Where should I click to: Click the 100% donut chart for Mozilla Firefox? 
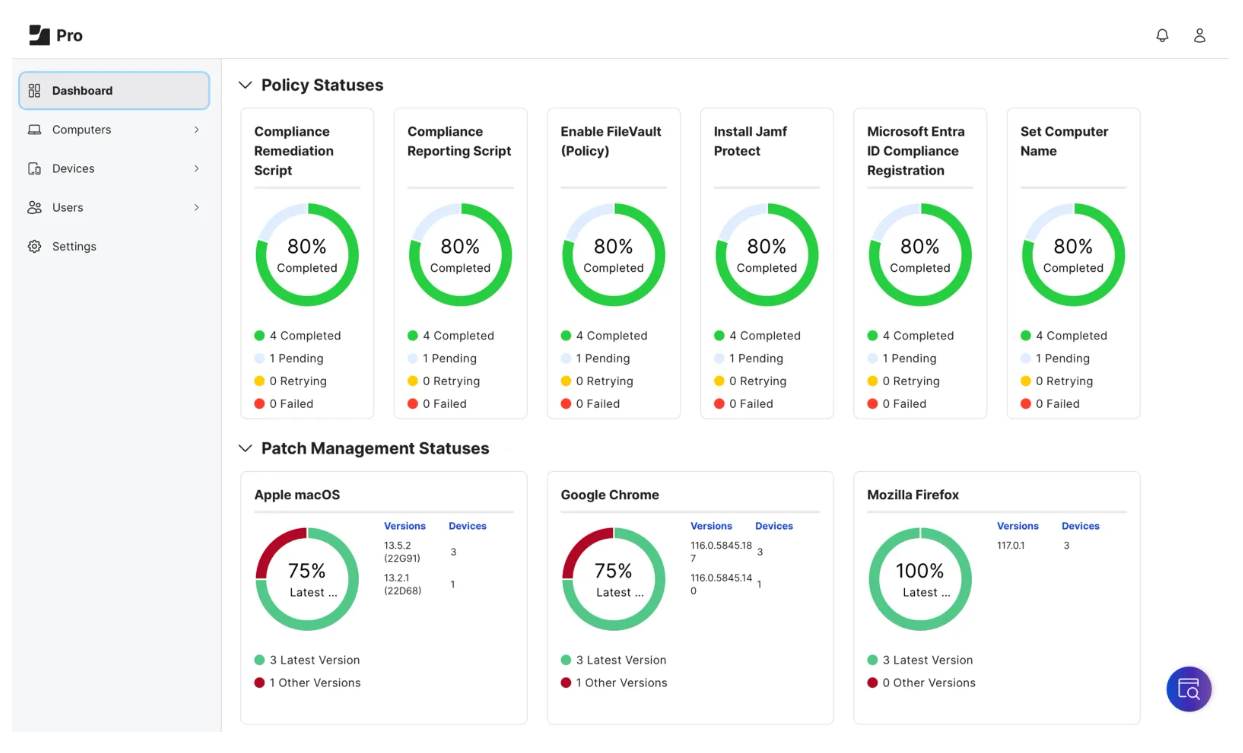tap(920, 579)
